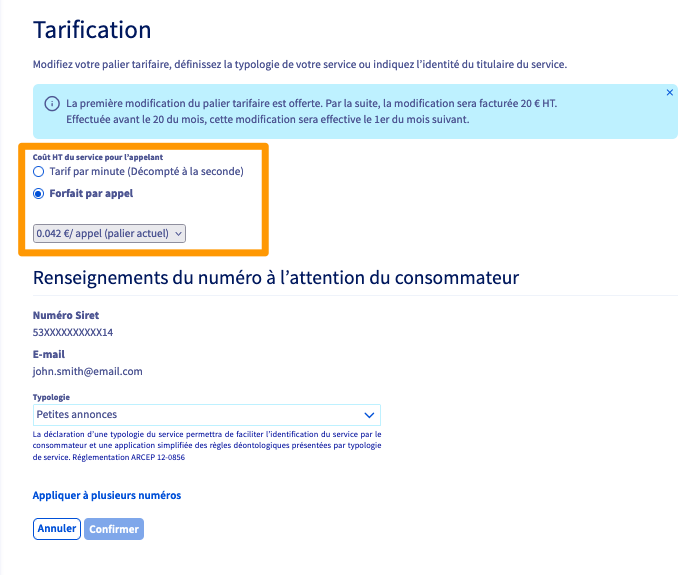Click the Tarification page heading

(x=92, y=30)
